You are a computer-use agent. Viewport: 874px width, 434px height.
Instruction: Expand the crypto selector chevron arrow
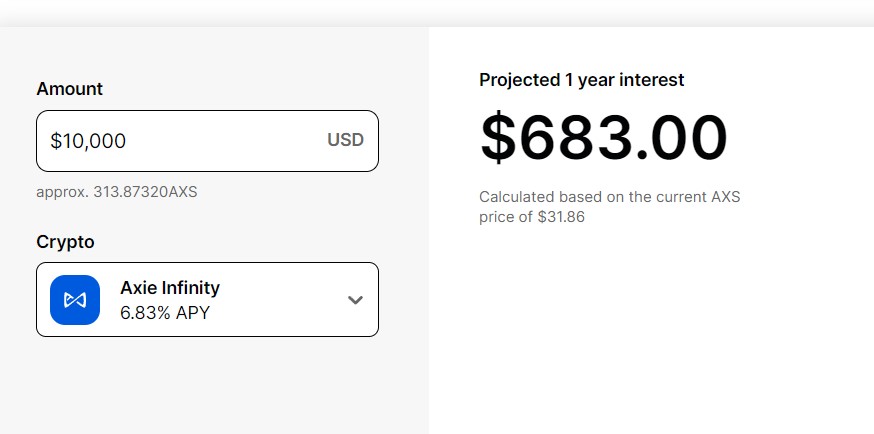pyautogui.click(x=355, y=300)
